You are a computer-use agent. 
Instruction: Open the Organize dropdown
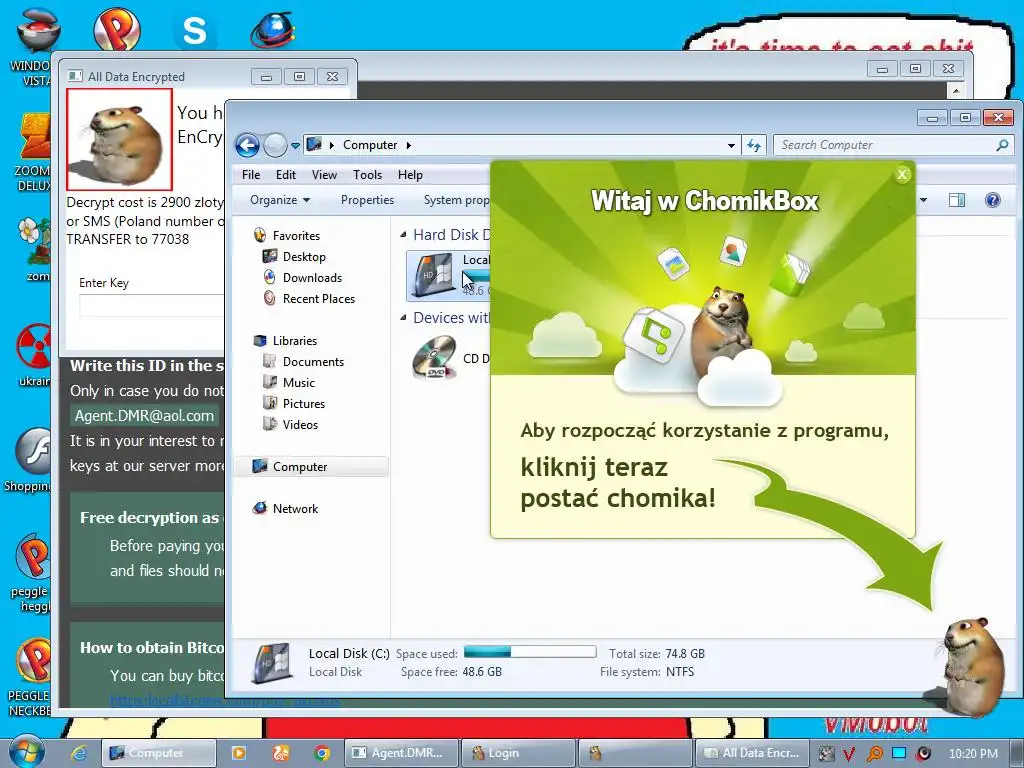[280, 200]
